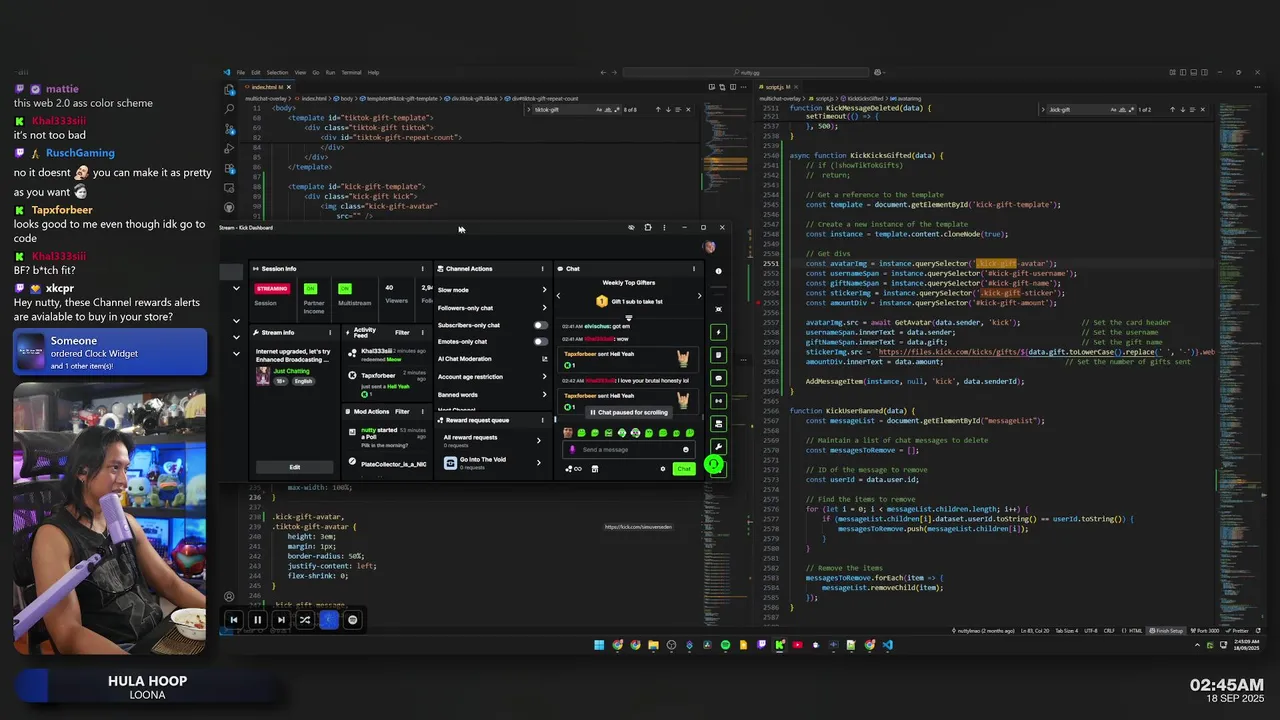This screenshot has width=1280, height=720.
Task: Open VS Code Extensions view
Action: (229, 167)
